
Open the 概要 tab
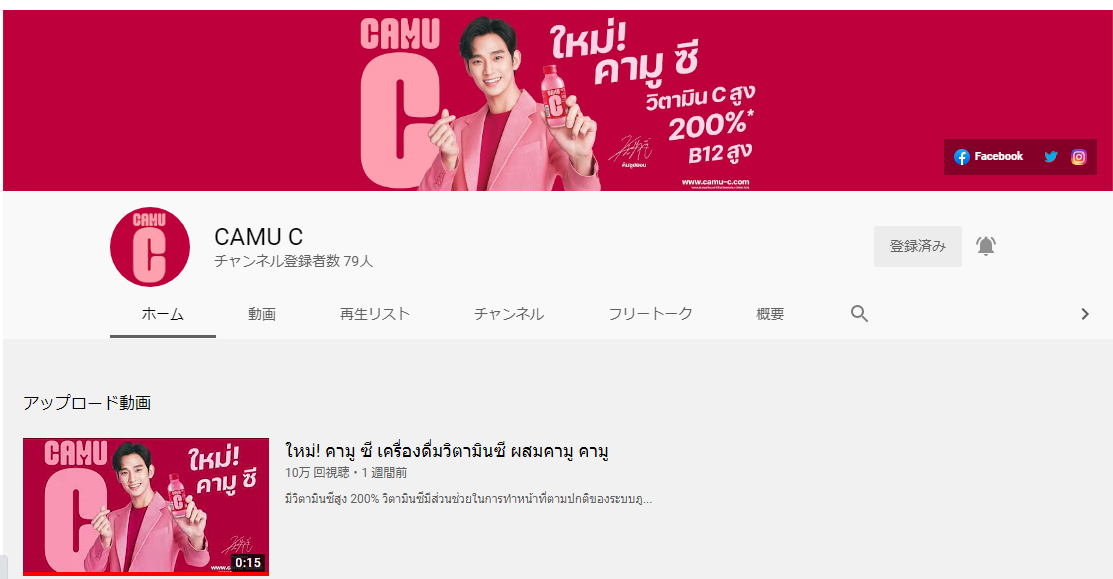(770, 314)
